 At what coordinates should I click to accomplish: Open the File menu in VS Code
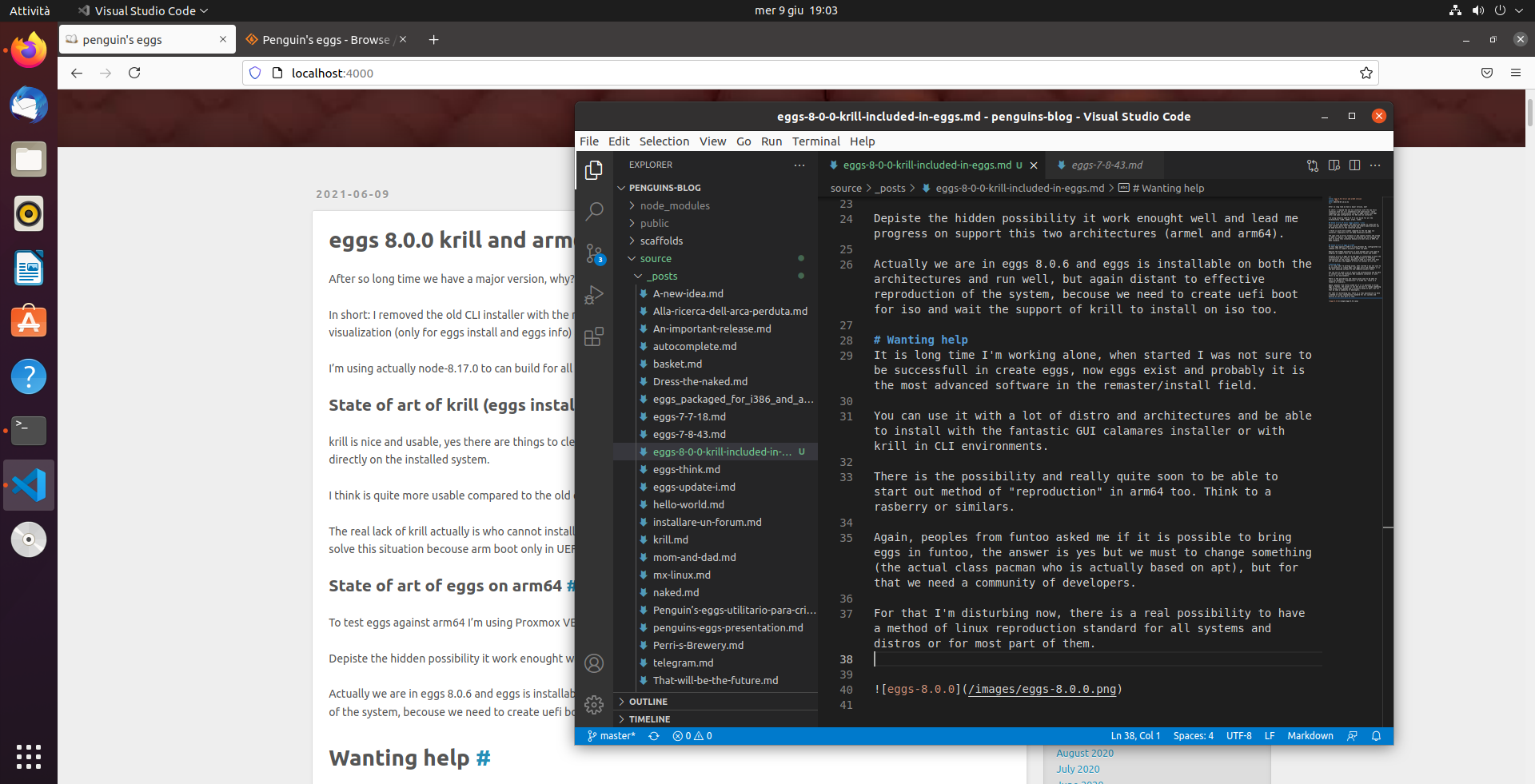pos(589,141)
